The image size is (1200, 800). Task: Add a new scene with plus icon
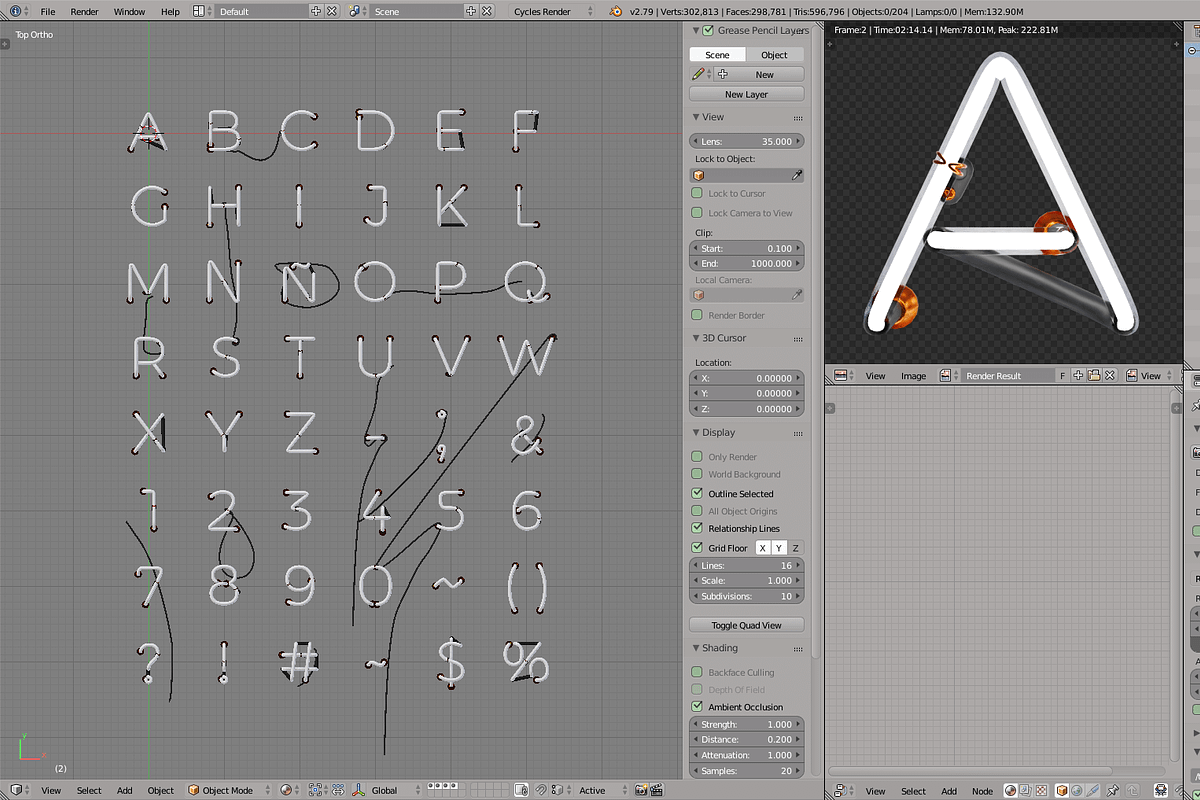tap(471, 11)
